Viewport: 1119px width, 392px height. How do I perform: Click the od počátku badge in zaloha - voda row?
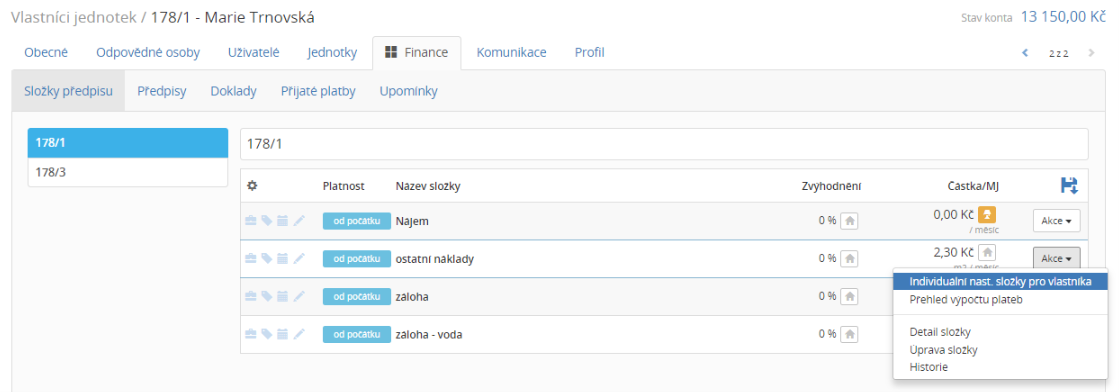(x=357, y=333)
